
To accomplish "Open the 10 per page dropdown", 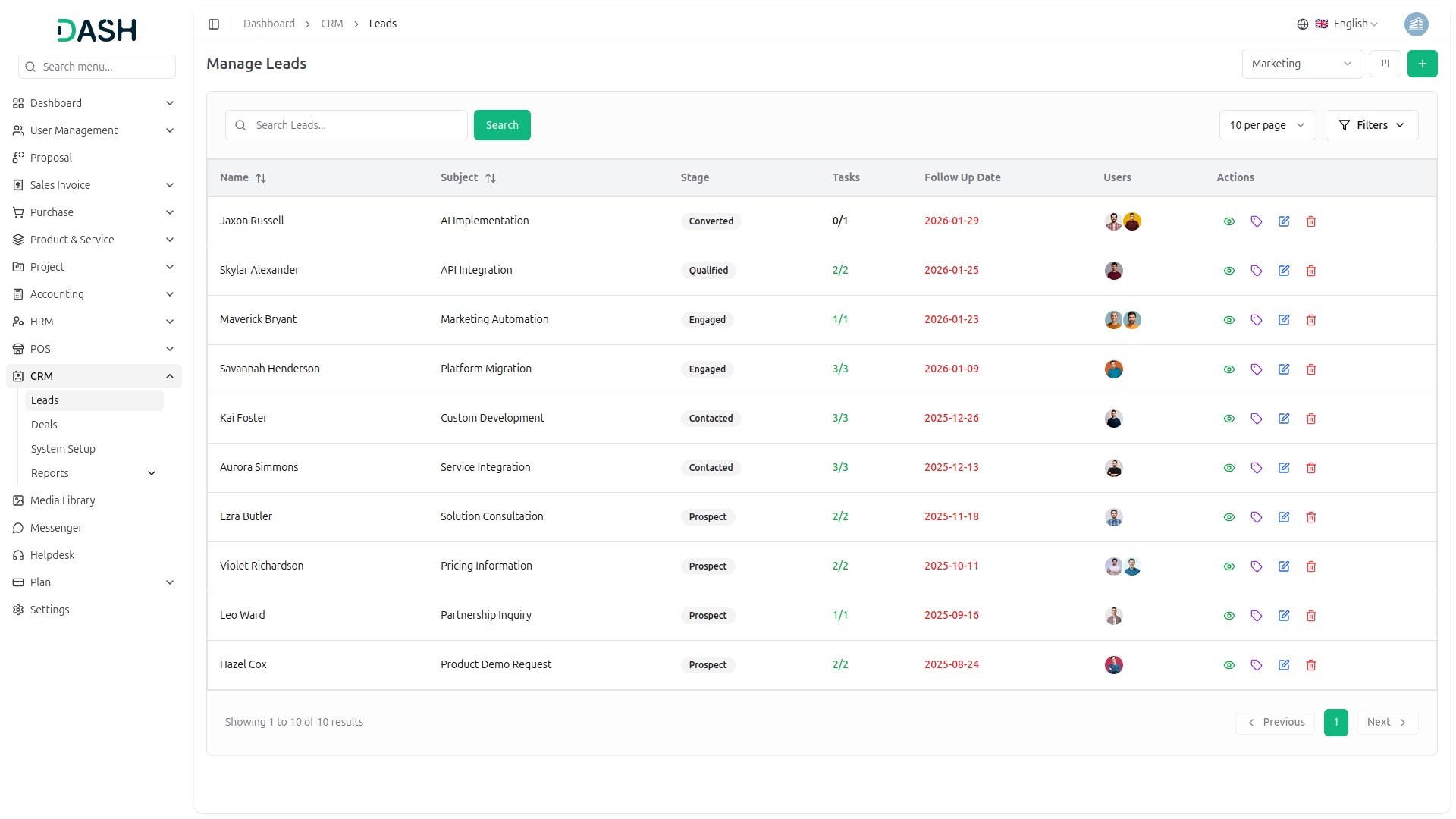I will (x=1266, y=125).
